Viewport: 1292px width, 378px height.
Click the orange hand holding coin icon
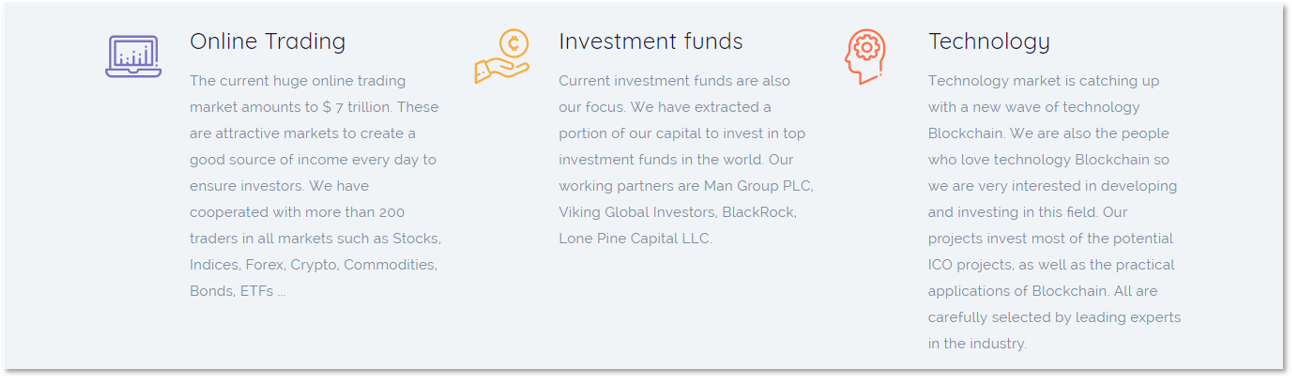pos(501,56)
